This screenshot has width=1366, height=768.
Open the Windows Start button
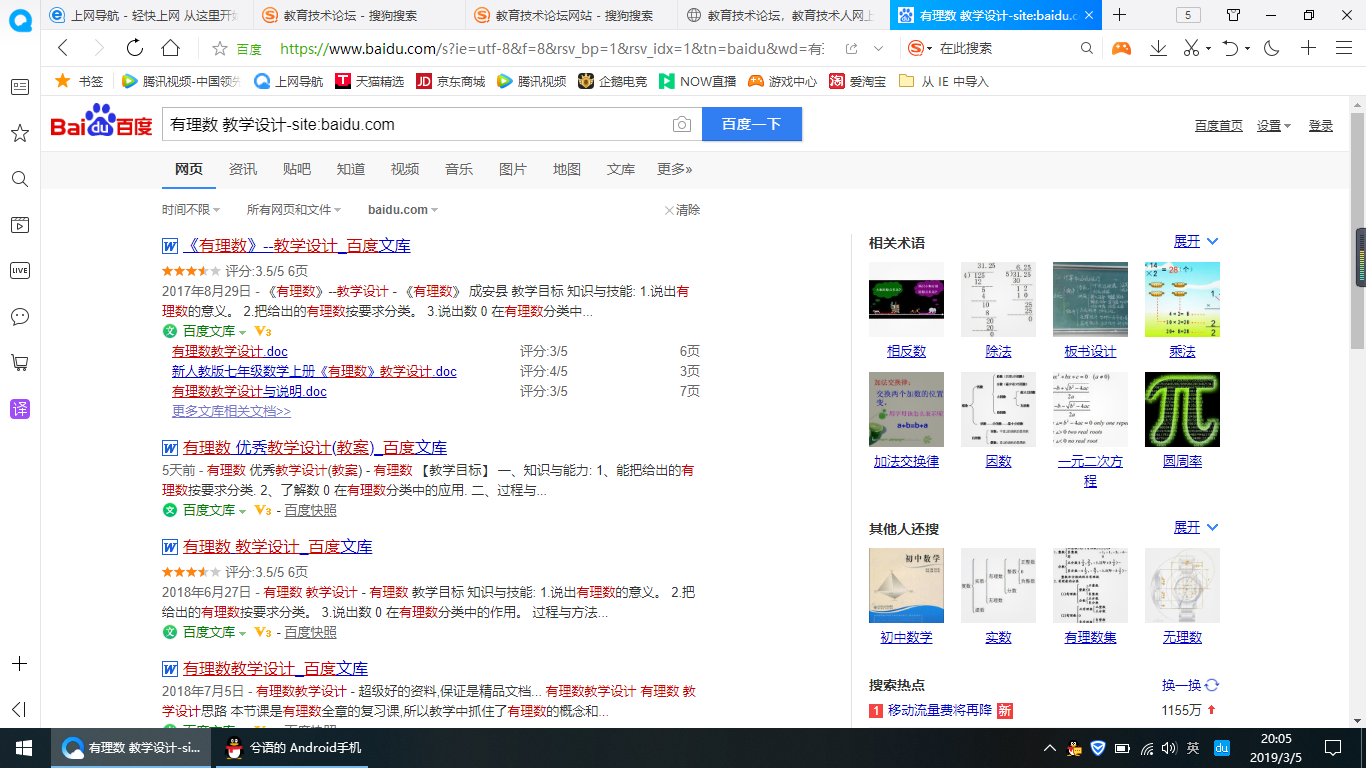pyautogui.click(x=24, y=747)
